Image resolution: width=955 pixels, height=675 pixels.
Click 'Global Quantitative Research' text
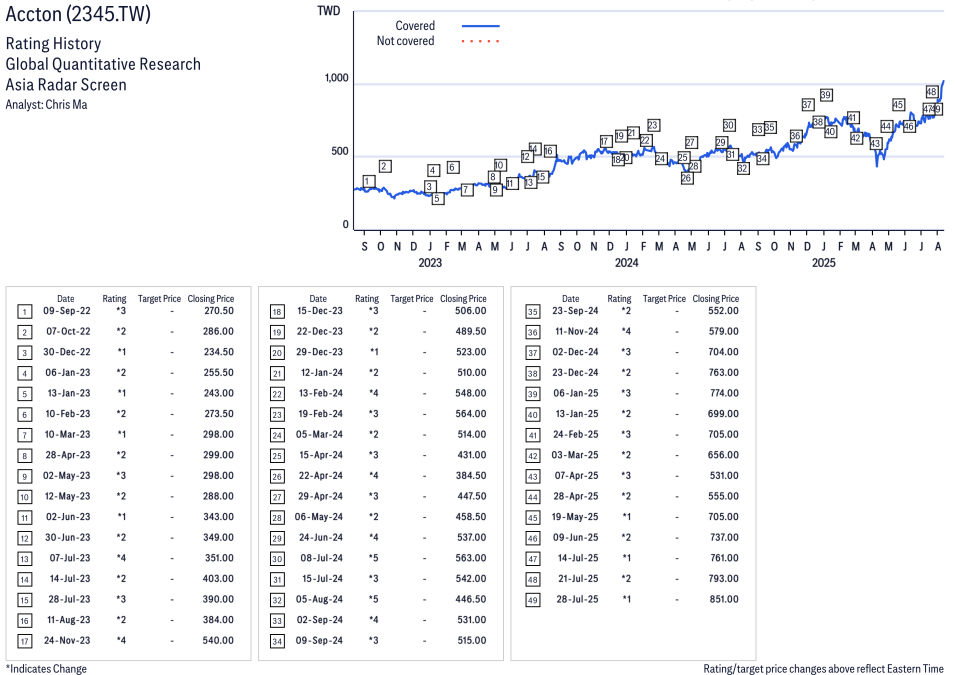103,64
